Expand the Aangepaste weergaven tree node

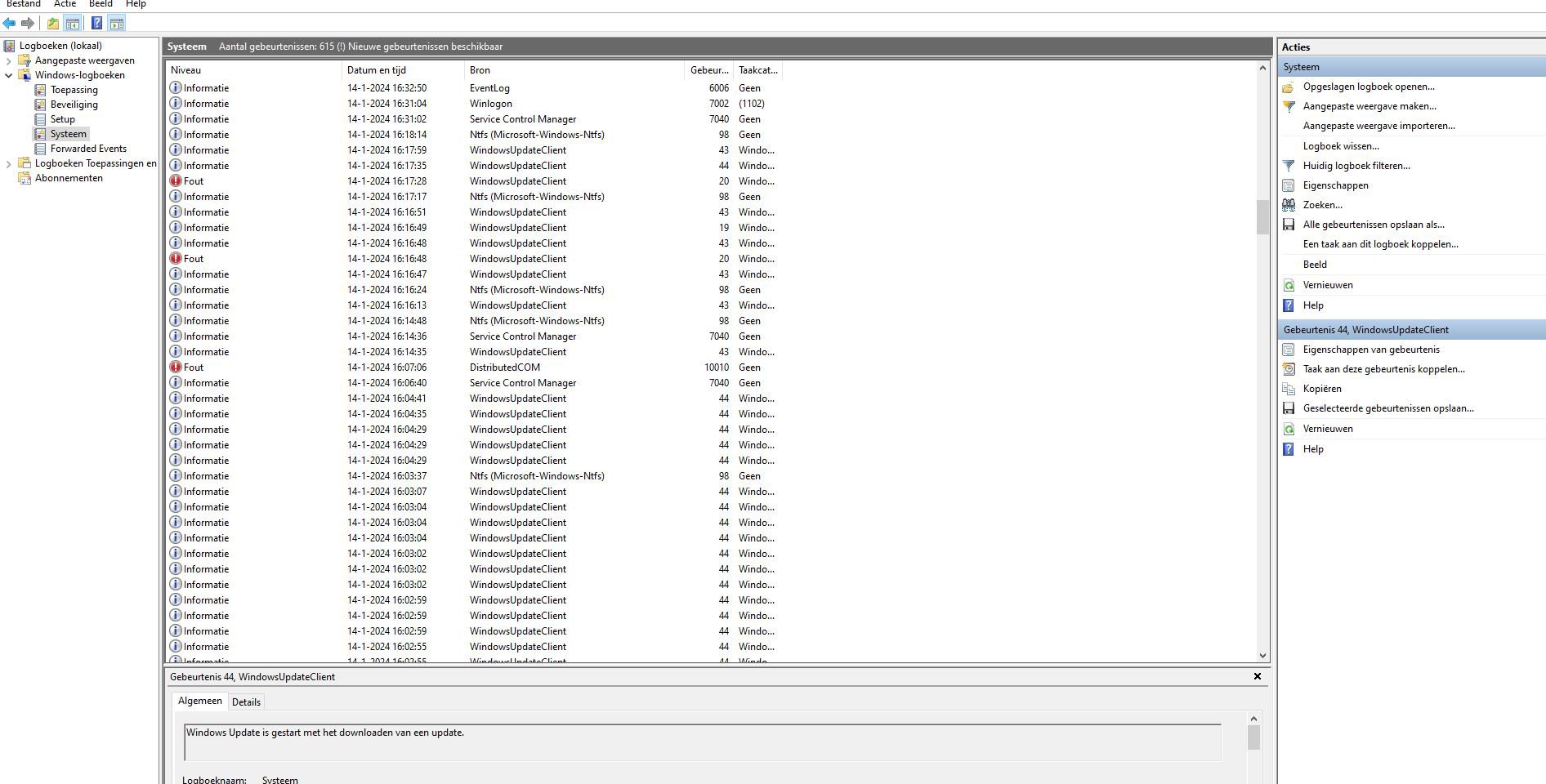tap(8, 60)
